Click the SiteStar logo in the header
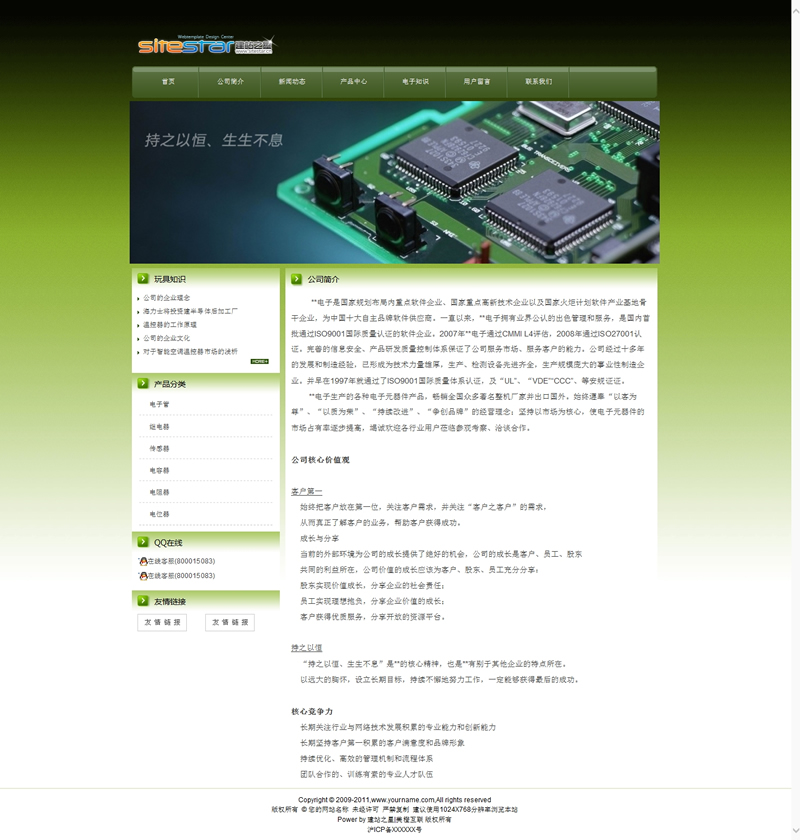The image size is (800, 840). pyautogui.click(x=205, y=45)
